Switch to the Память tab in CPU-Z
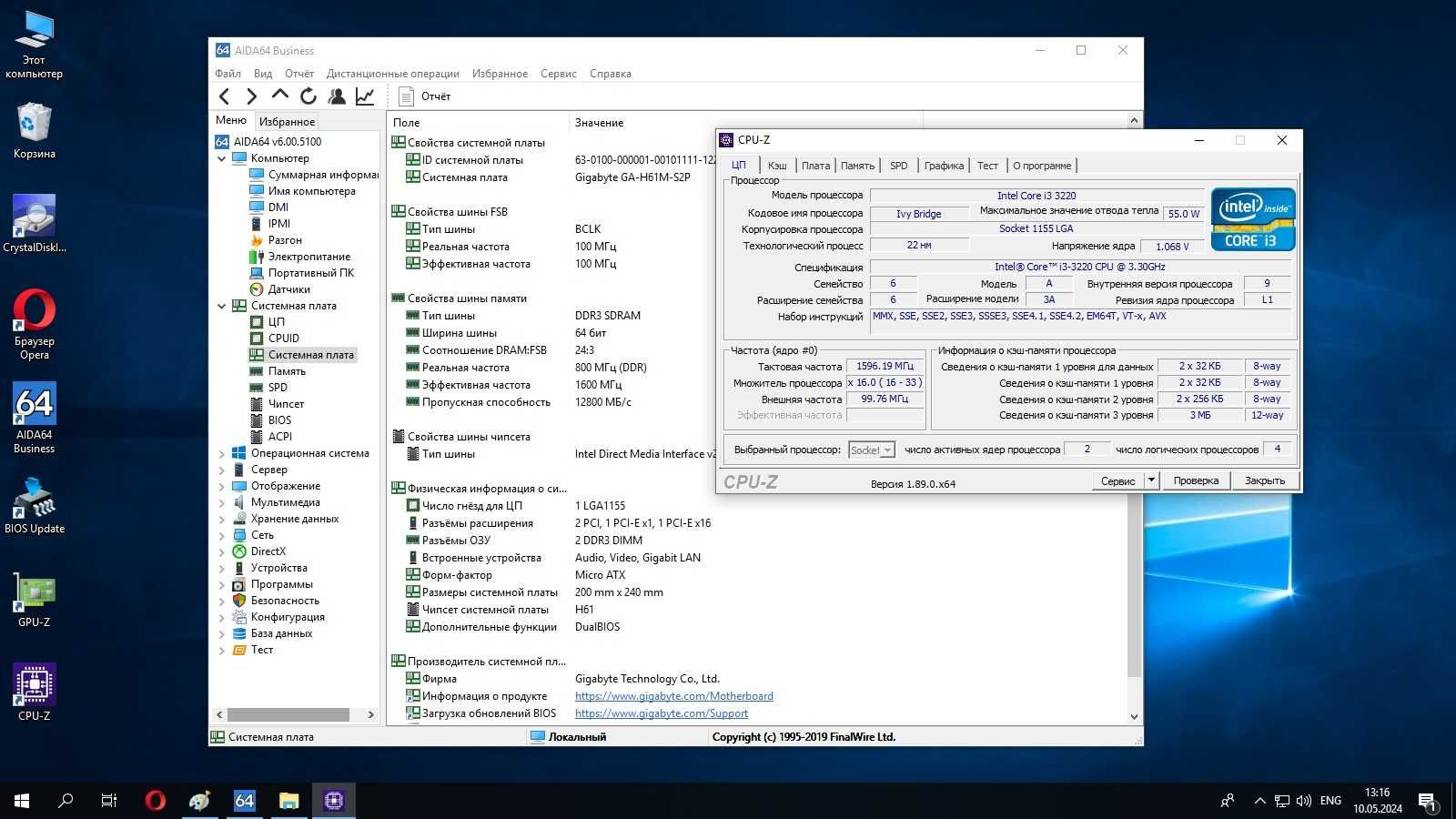1456x819 pixels. [857, 166]
